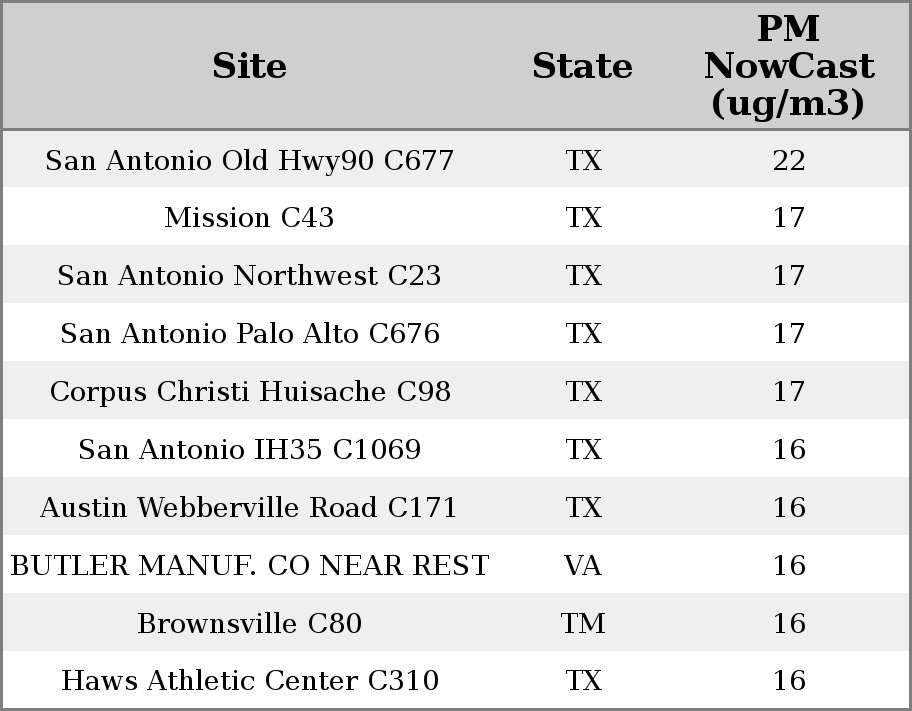Click TX state for Haws Athletic Center
The width and height of the screenshot is (912, 711).
583,680
